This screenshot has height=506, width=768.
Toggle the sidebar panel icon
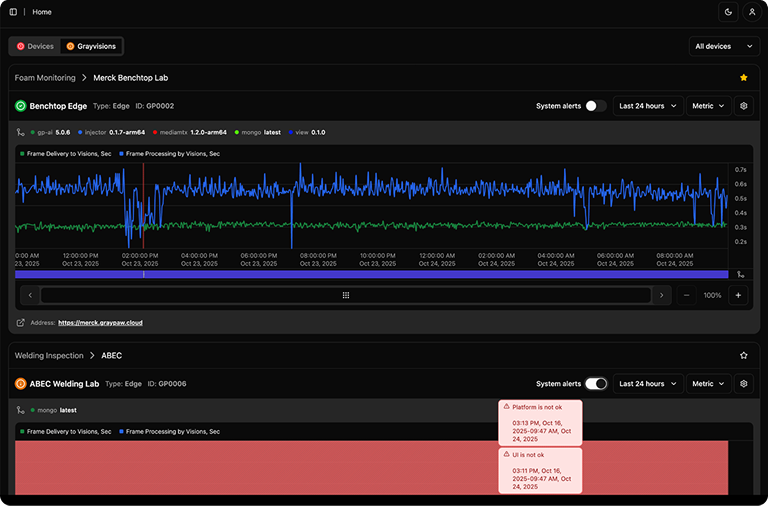[x=13, y=12]
